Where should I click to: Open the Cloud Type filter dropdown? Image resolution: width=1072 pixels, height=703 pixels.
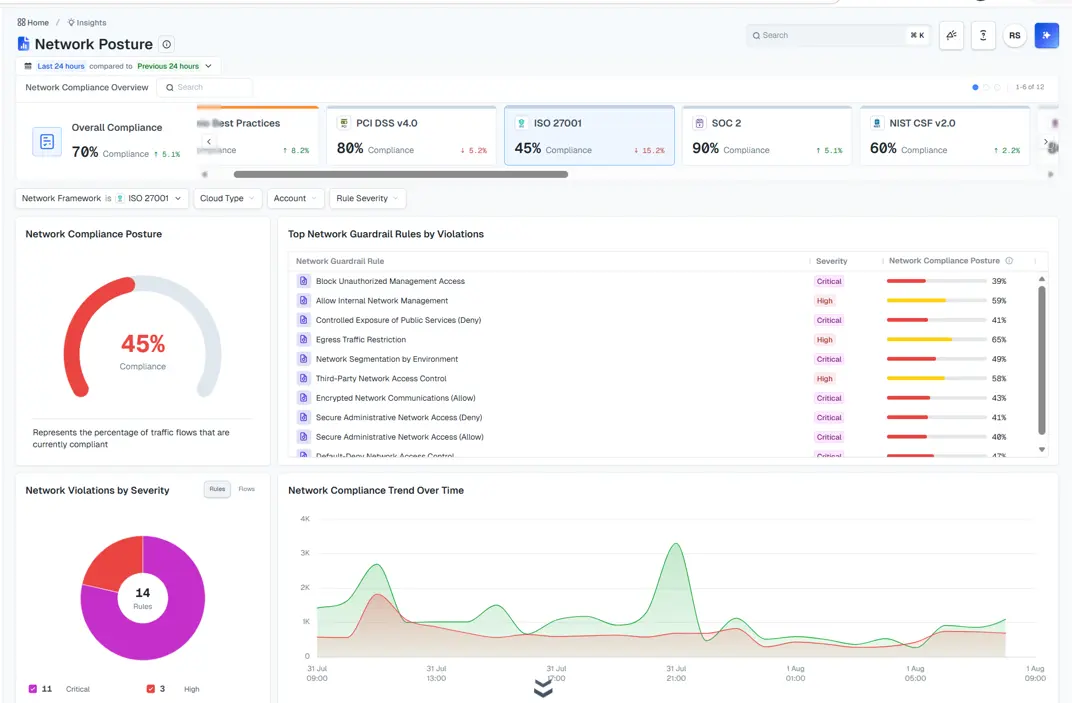(227, 198)
